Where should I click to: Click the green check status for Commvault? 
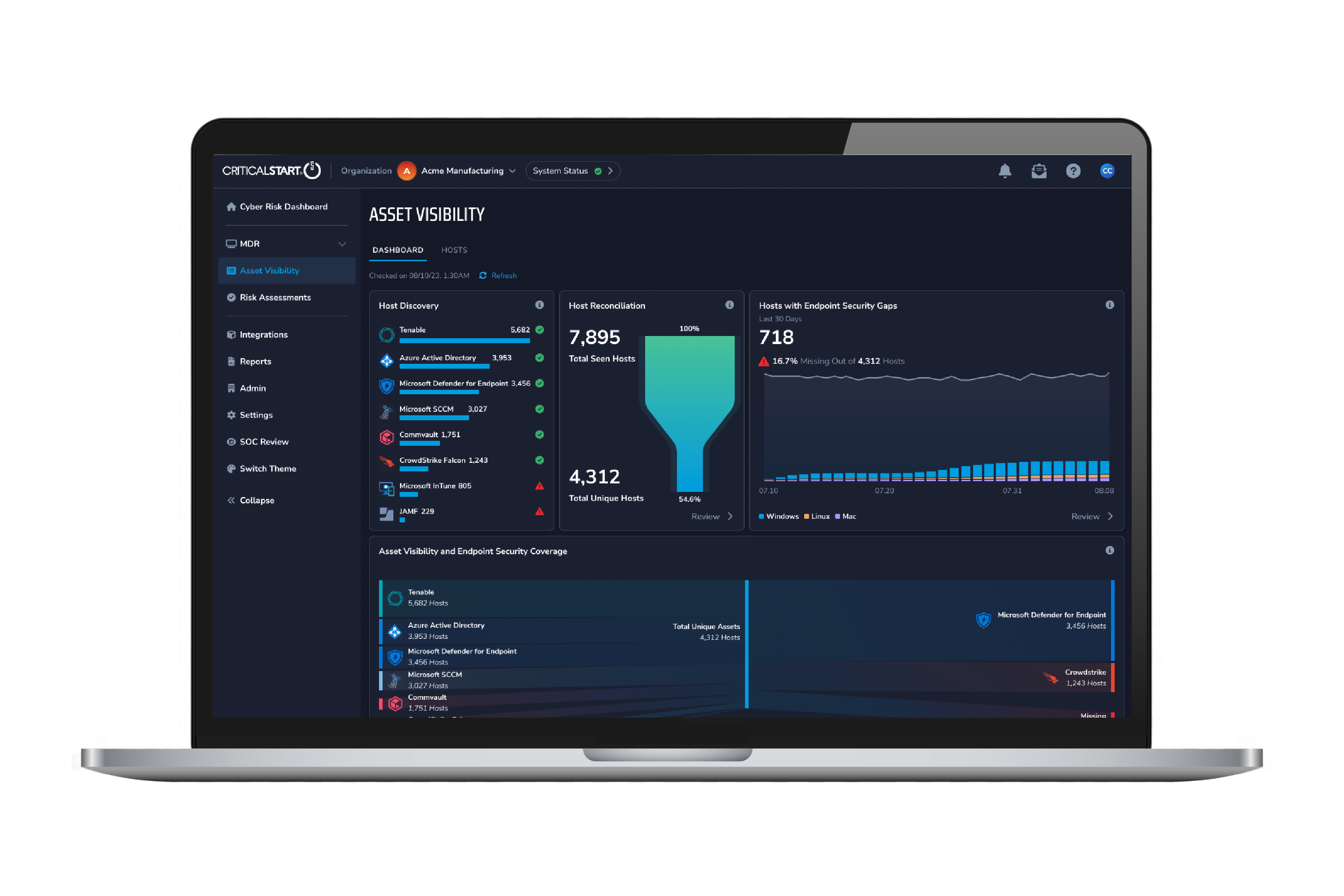(539, 435)
